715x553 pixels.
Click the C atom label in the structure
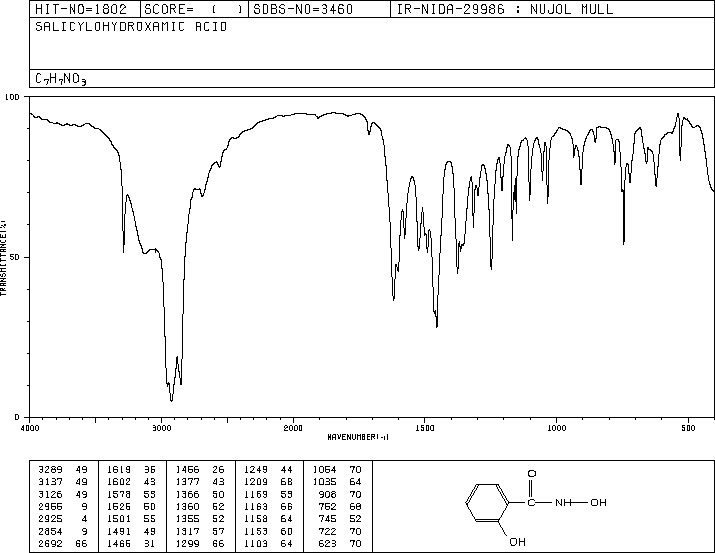tap(531, 502)
